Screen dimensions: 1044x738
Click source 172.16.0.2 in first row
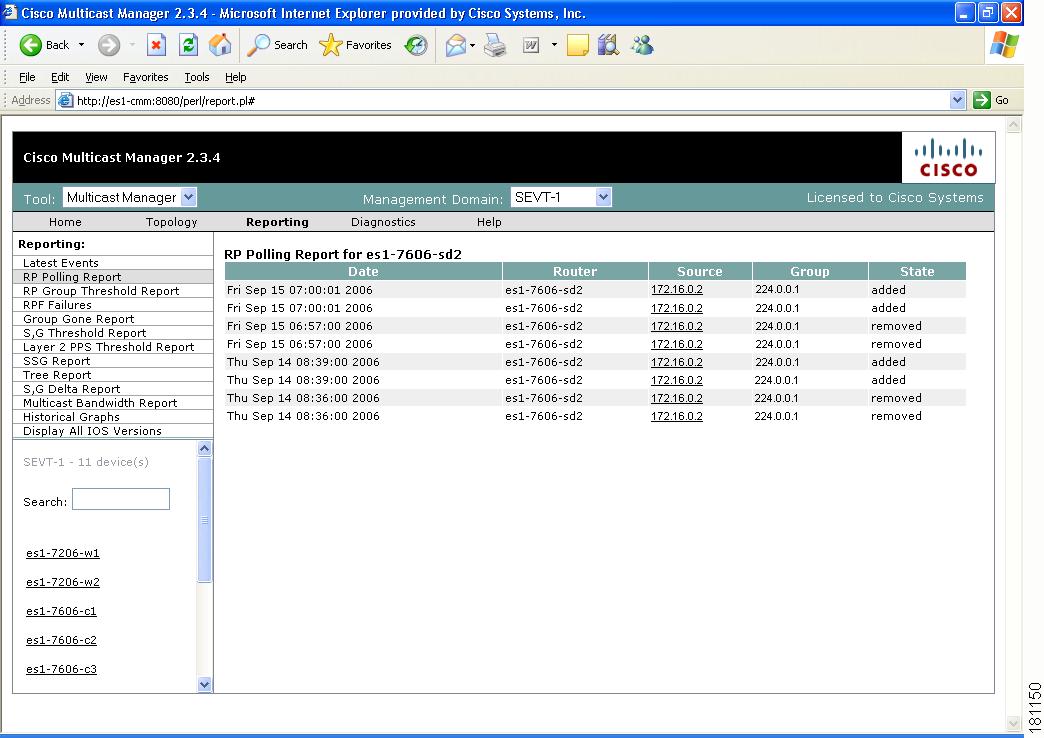click(676, 290)
